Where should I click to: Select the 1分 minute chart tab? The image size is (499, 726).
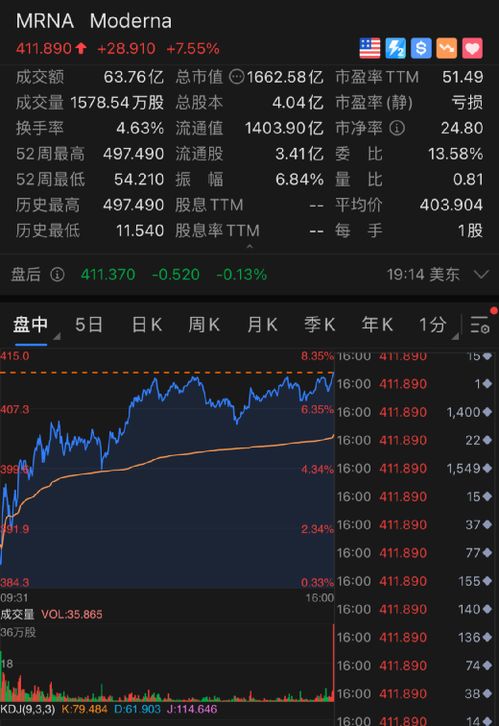433,325
